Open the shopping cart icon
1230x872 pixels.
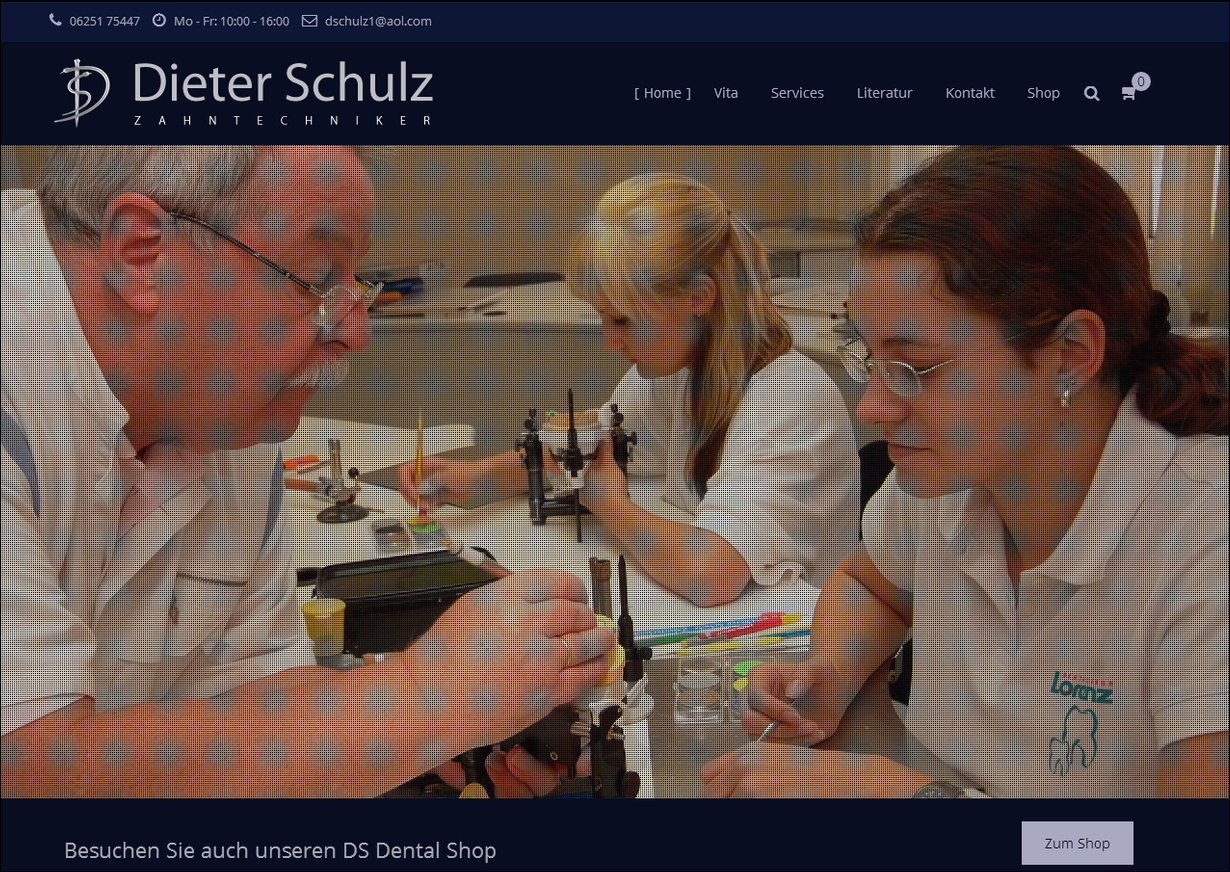(1128, 93)
